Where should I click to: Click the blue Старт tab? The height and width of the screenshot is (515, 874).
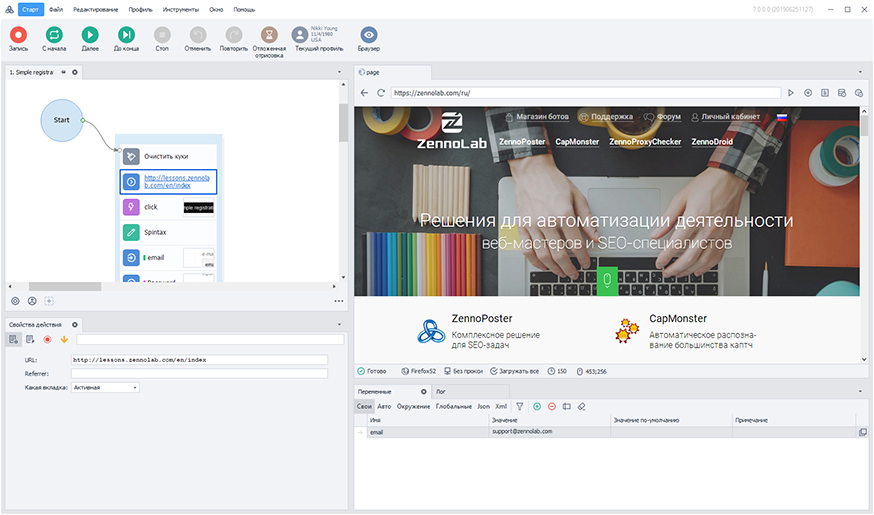coord(31,9)
